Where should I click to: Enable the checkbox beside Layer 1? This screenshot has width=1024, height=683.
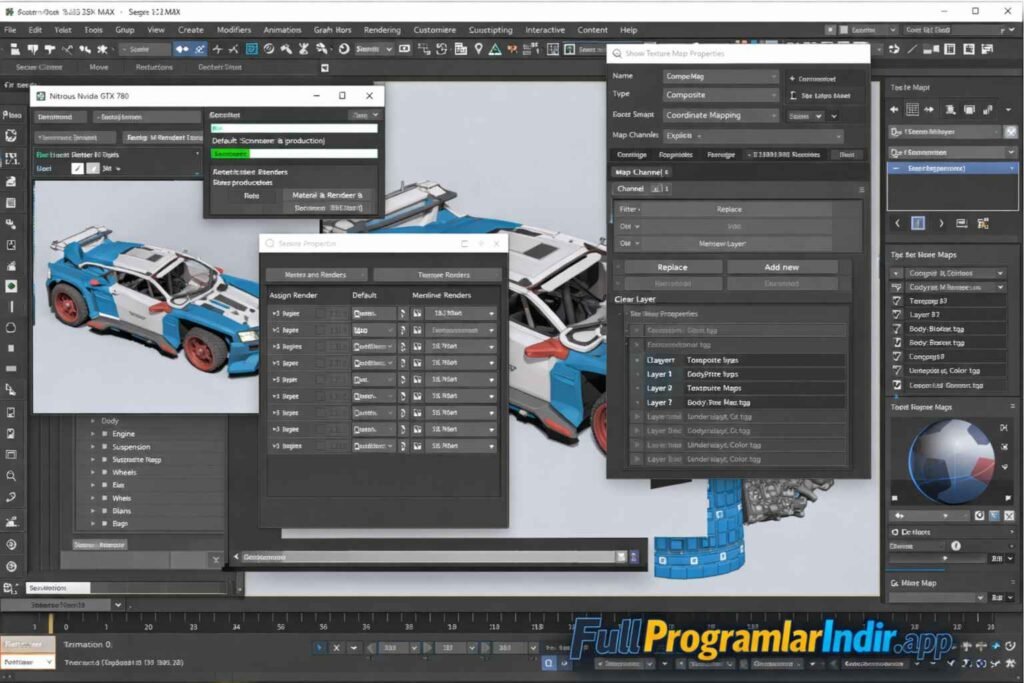(637, 375)
